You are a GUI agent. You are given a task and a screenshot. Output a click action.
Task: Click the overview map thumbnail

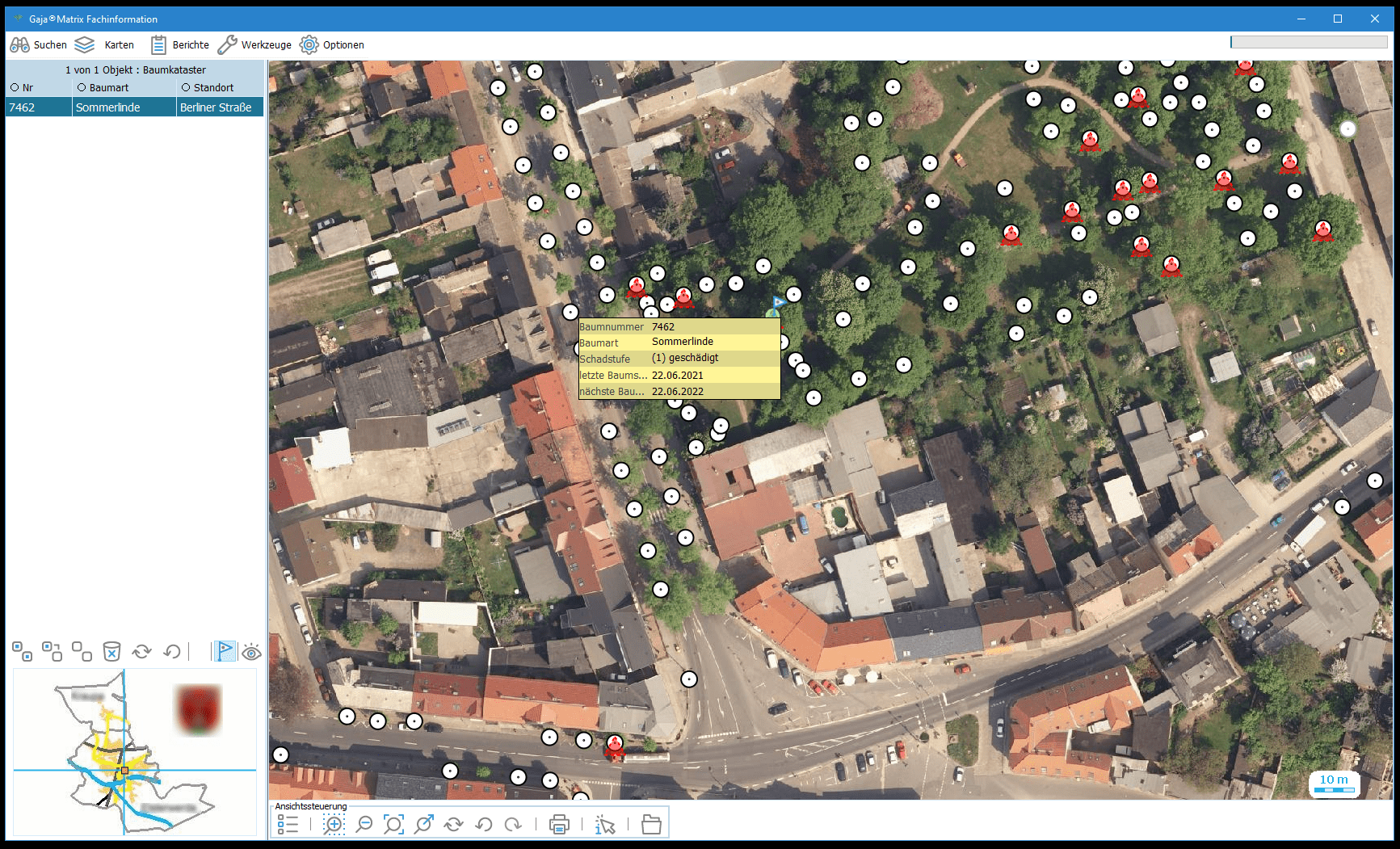[x=135, y=751]
